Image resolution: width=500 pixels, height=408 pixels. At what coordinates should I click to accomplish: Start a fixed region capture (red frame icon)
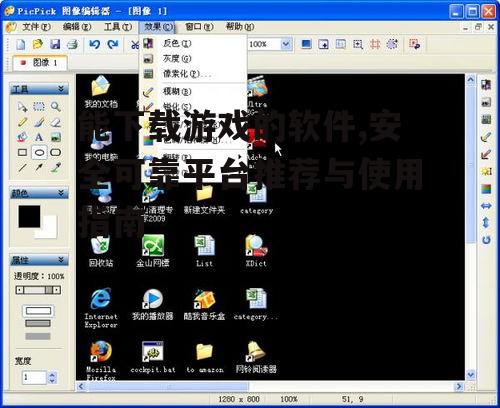375,44
